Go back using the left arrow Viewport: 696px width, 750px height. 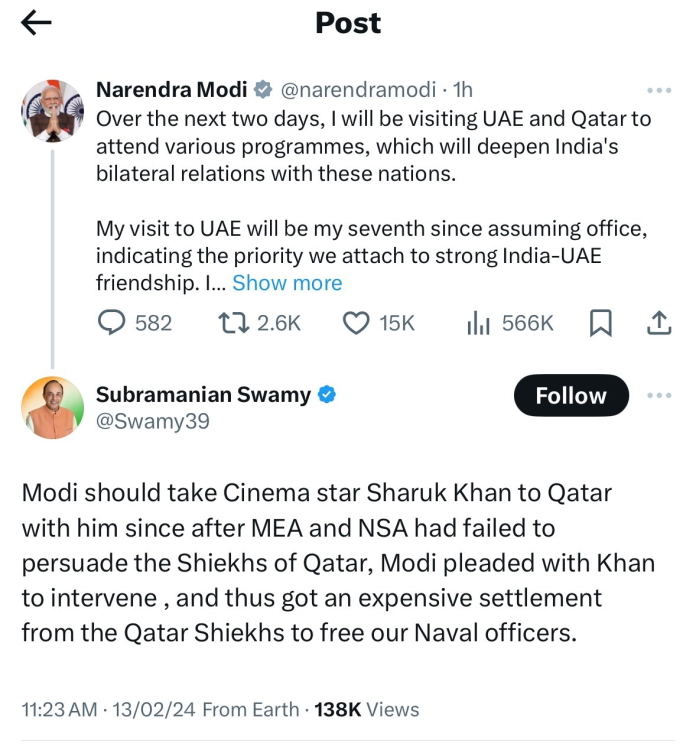coord(36,24)
